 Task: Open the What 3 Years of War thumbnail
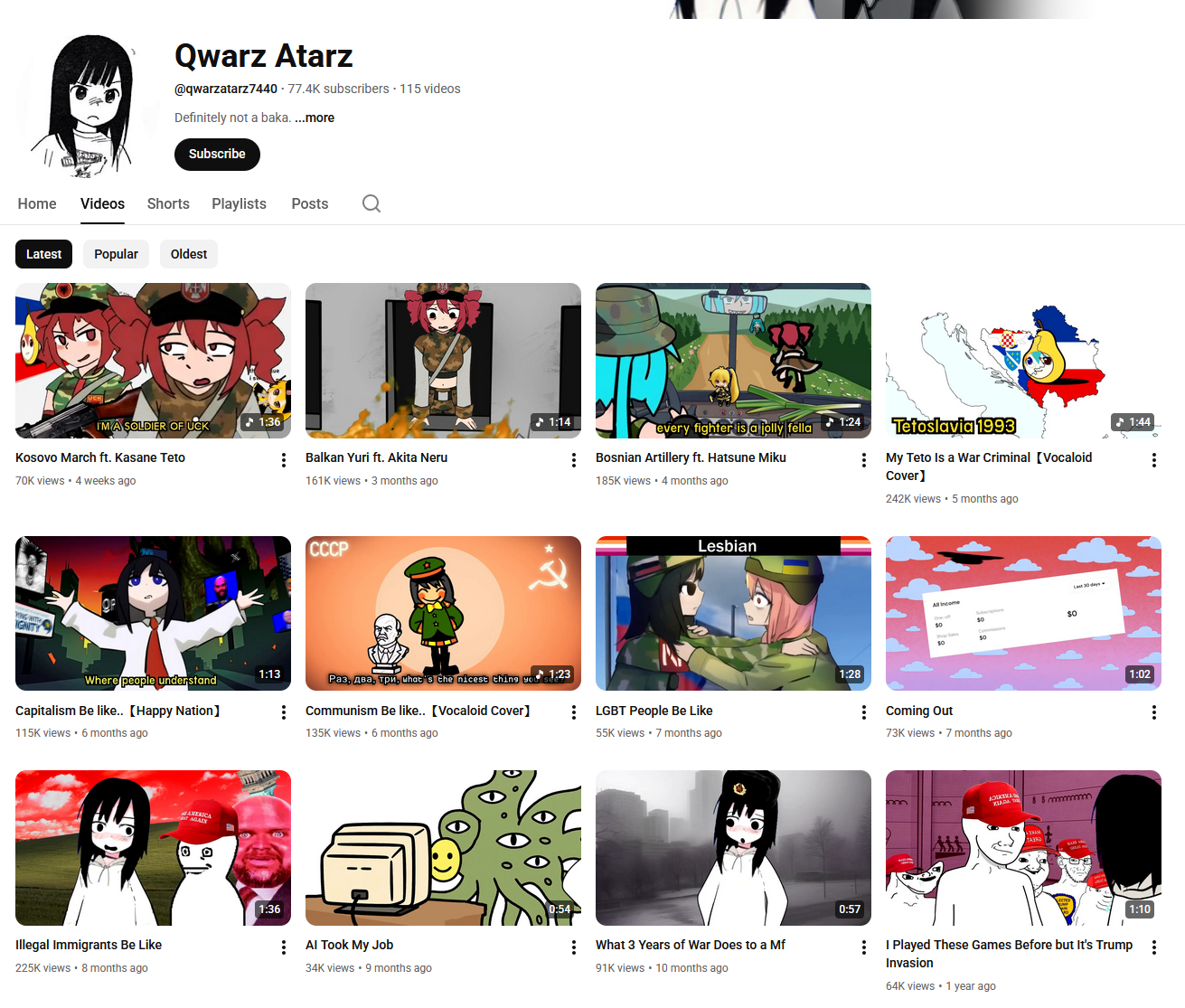click(733, 848)
